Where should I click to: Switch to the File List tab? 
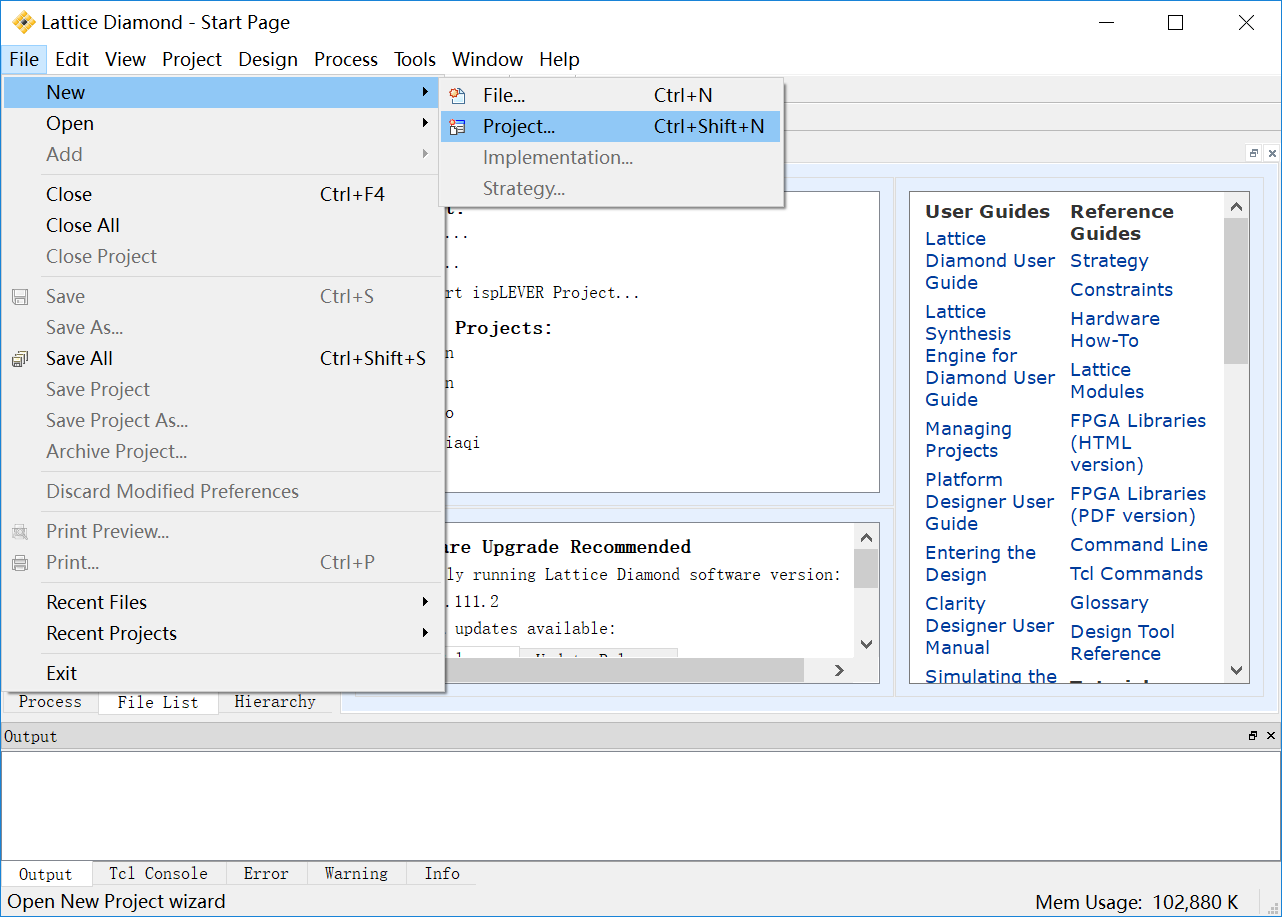[158, 703]
